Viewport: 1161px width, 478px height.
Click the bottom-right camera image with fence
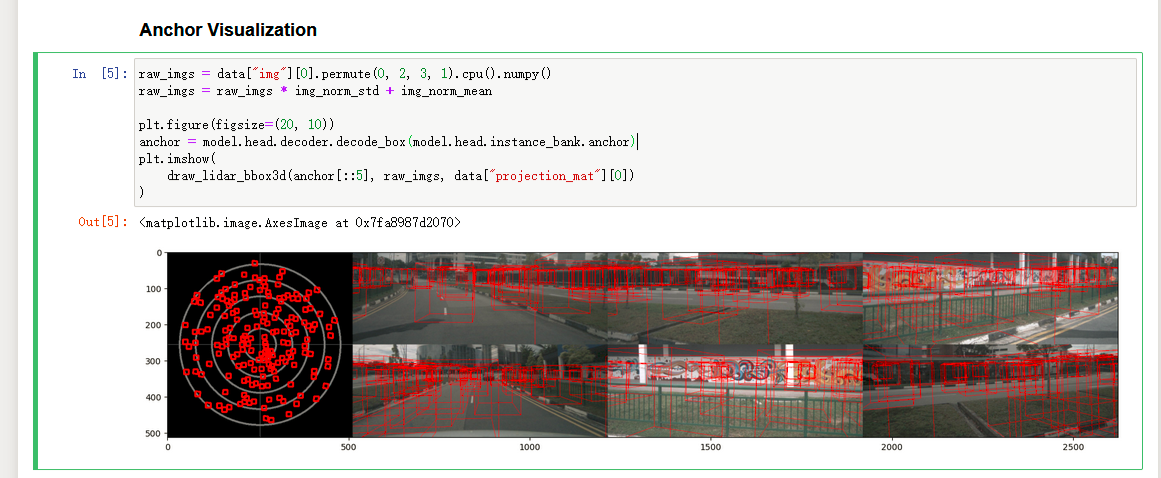(991, 391)
